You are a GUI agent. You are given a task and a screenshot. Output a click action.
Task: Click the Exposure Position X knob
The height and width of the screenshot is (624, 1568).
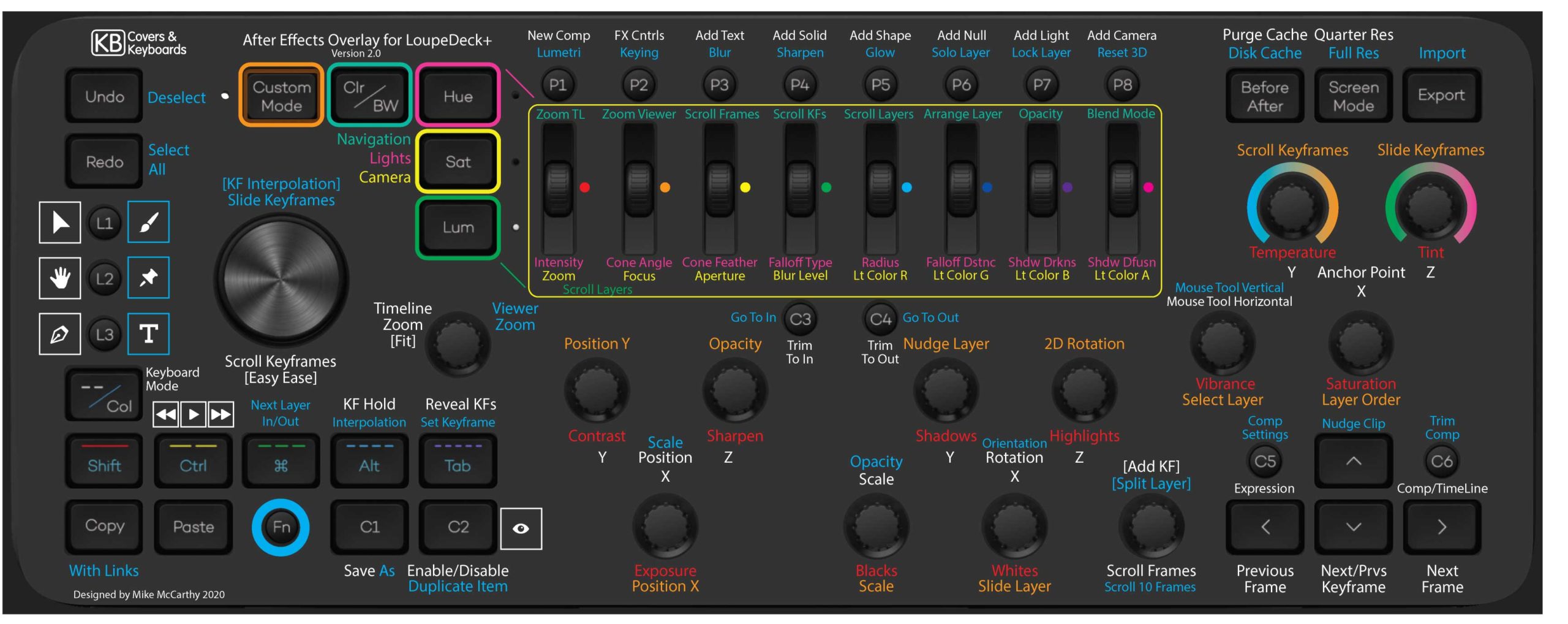point(665,526)
